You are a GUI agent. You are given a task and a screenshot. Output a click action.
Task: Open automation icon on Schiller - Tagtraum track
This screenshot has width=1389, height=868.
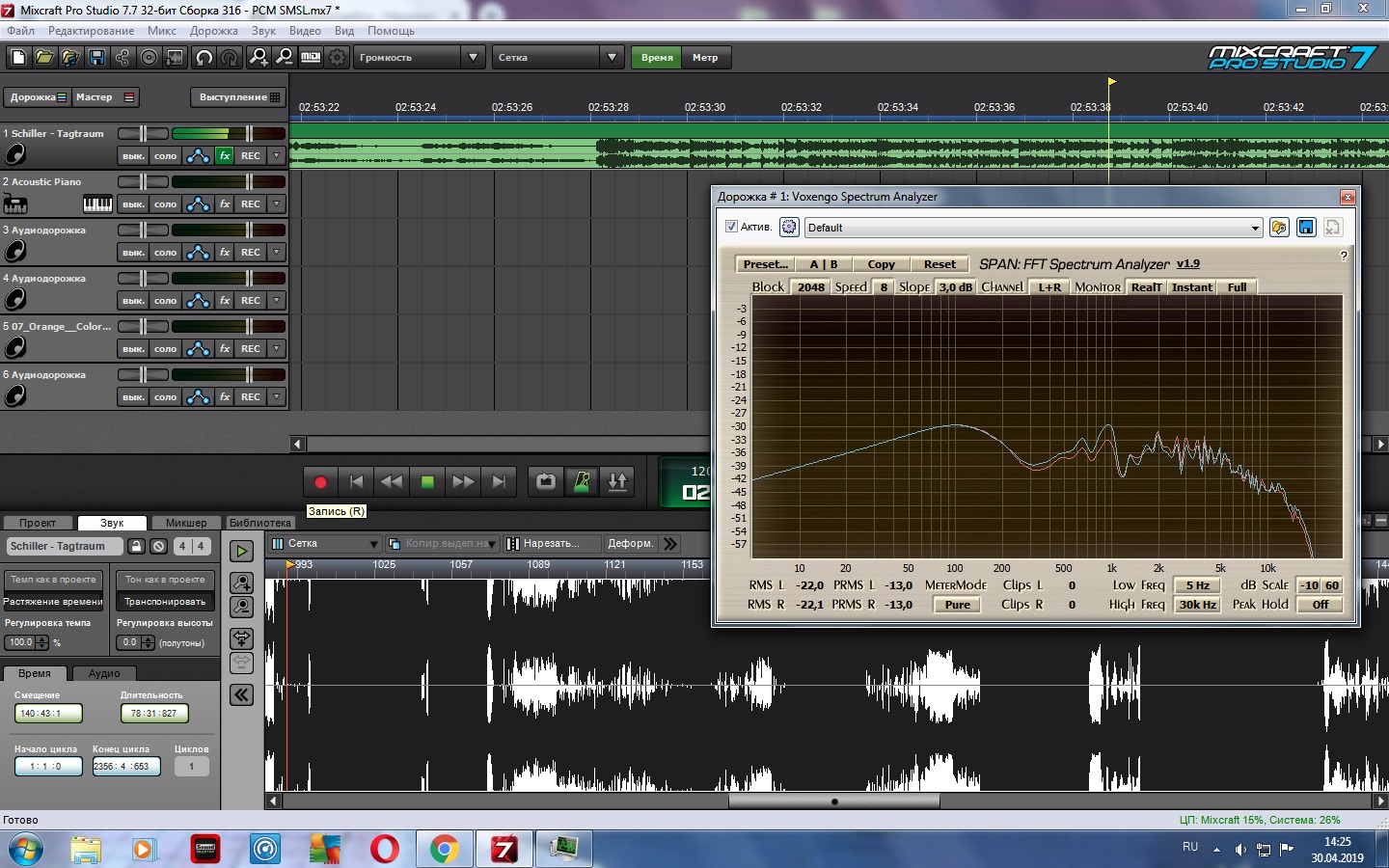point(198,155)
